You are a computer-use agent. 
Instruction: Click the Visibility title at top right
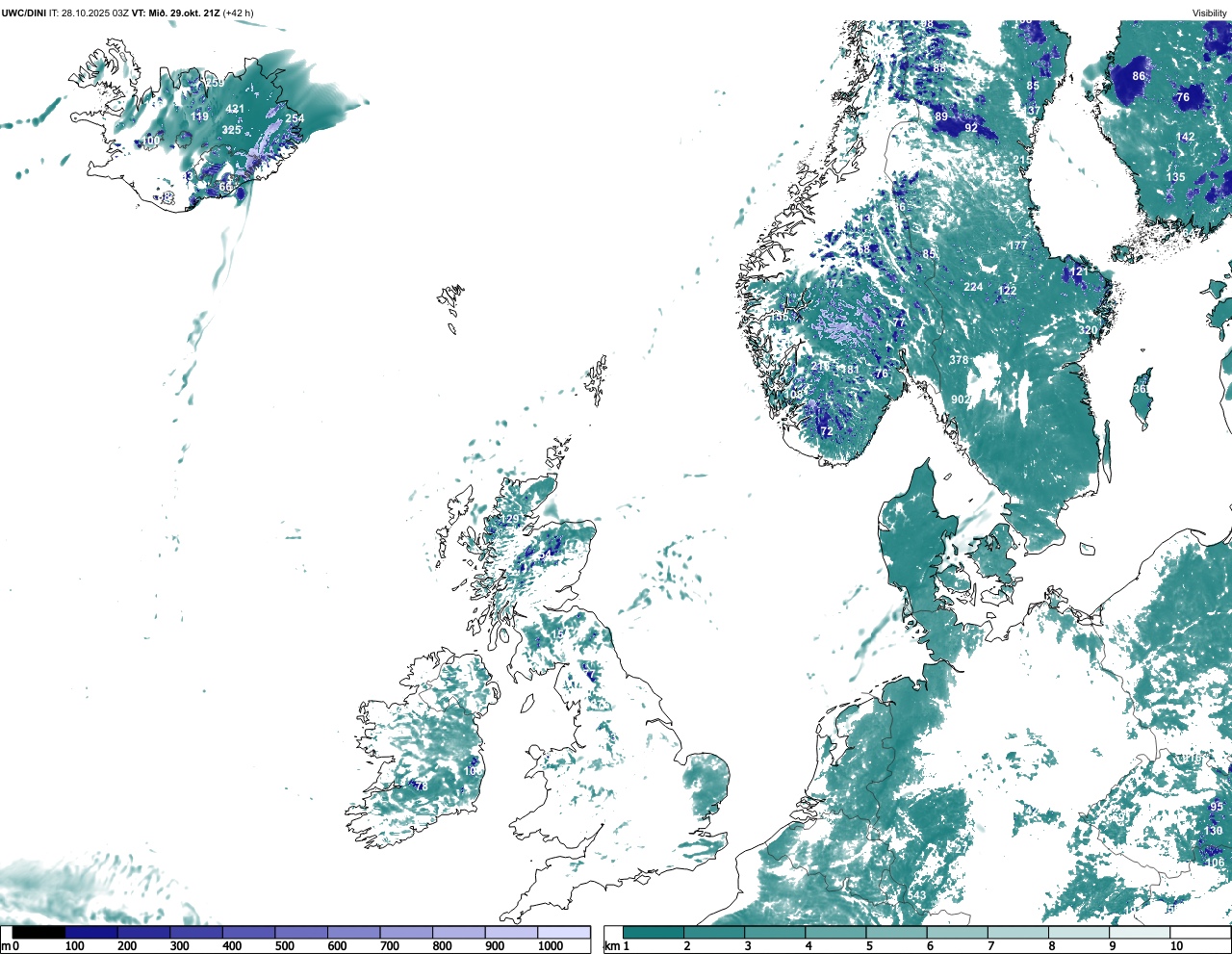pyautogui.click(x=1210, y=13)
